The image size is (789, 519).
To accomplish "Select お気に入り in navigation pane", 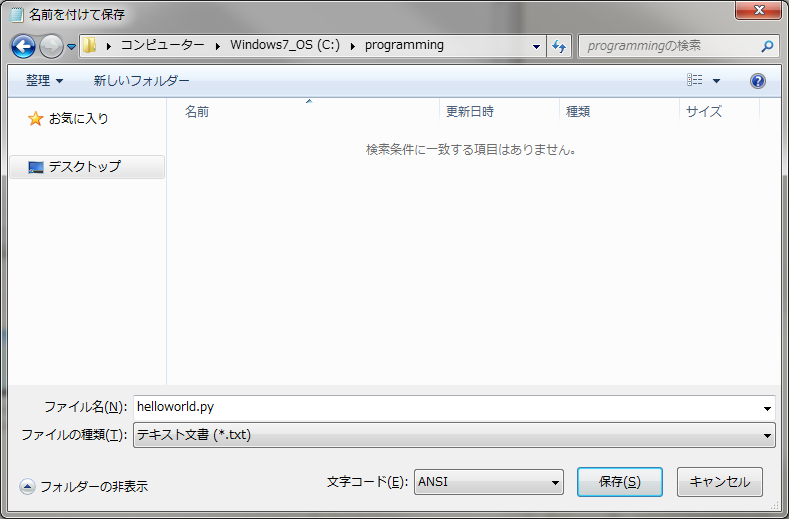I will click(x=78, y=119).
